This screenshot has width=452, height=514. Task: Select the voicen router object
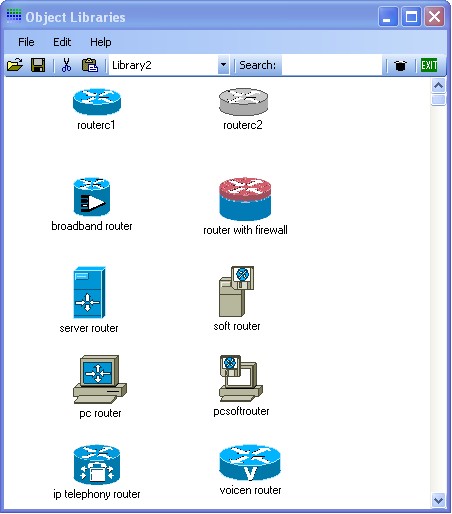pos(250,463)
